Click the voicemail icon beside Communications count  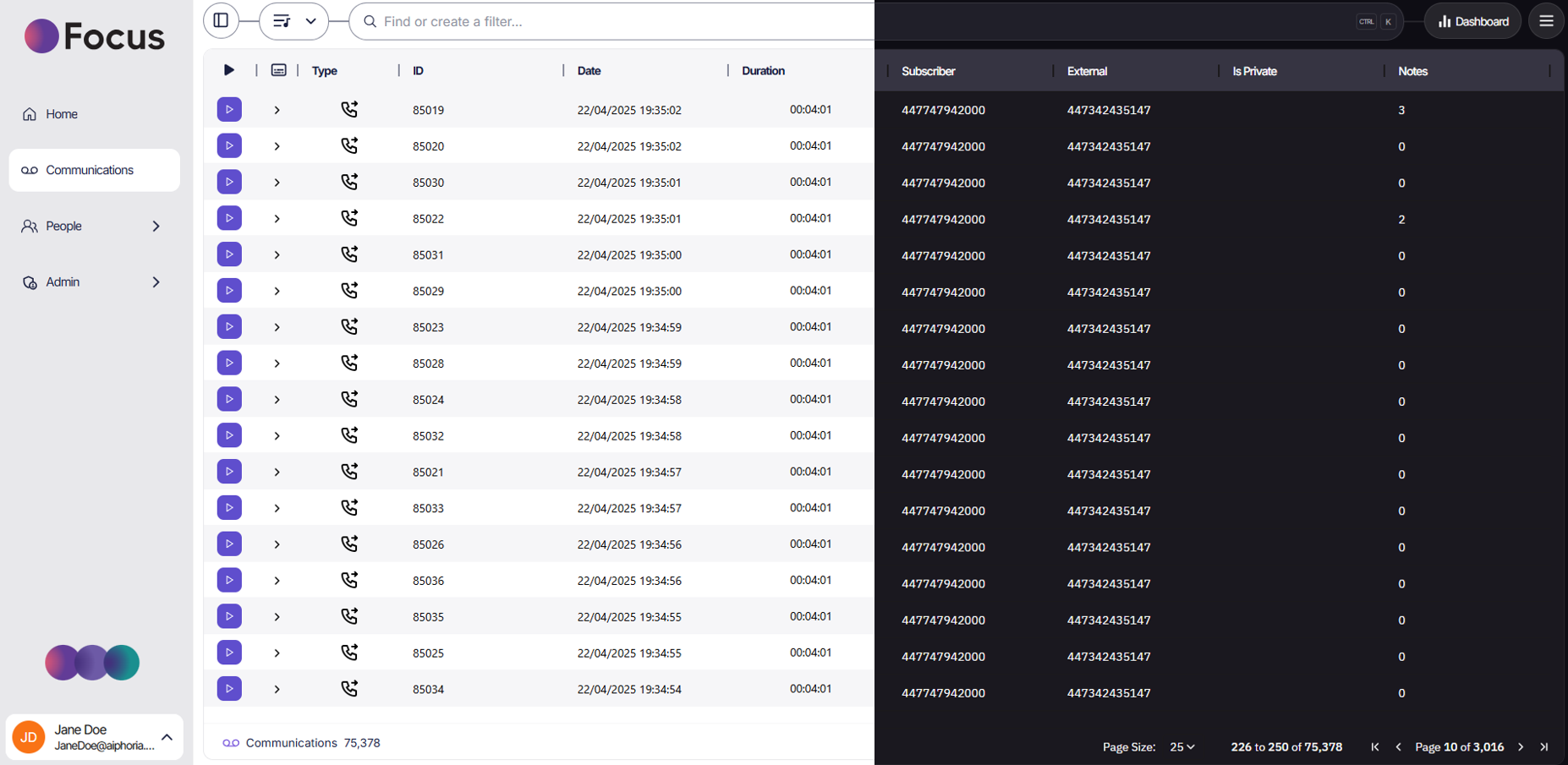coord(230,742)
